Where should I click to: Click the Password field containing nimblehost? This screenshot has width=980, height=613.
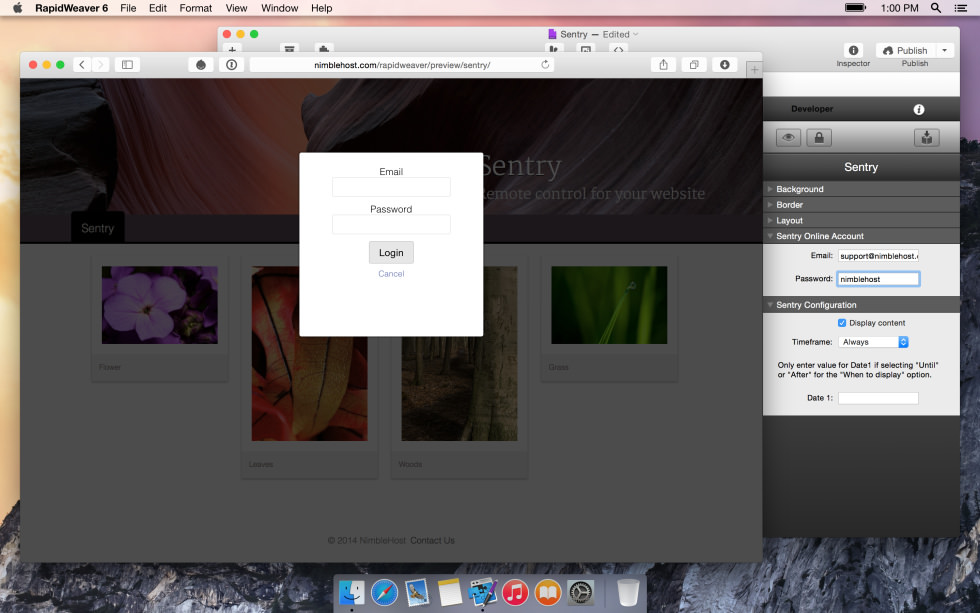878,279
